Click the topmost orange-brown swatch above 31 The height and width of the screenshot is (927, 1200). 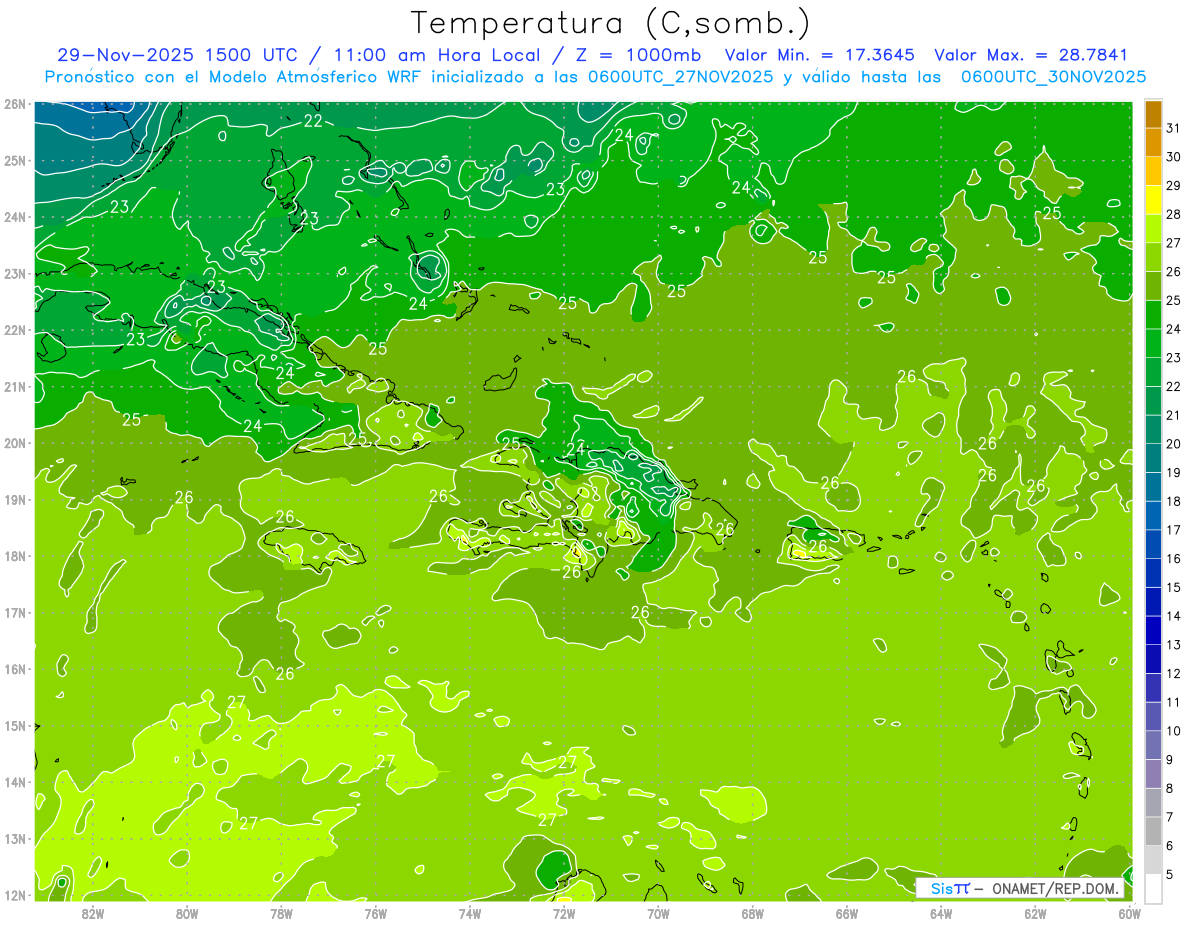pos(1153,114)
